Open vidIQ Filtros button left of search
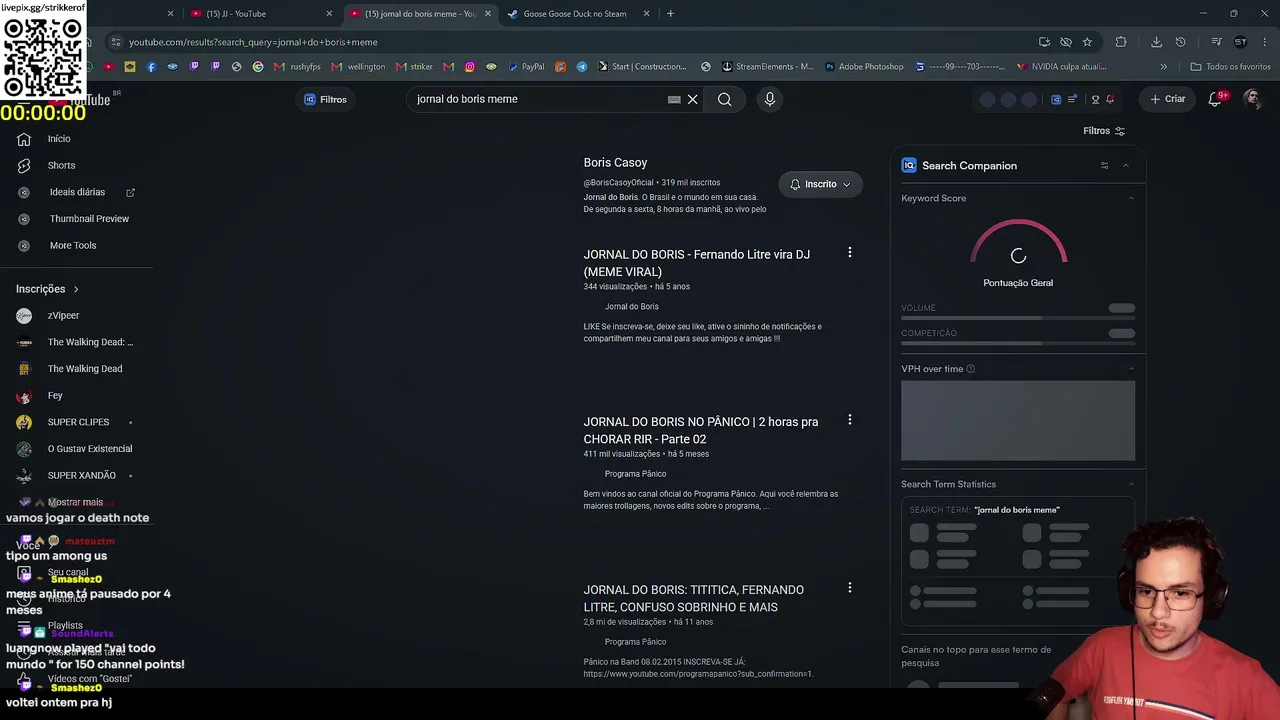 (x=325, y=99)
